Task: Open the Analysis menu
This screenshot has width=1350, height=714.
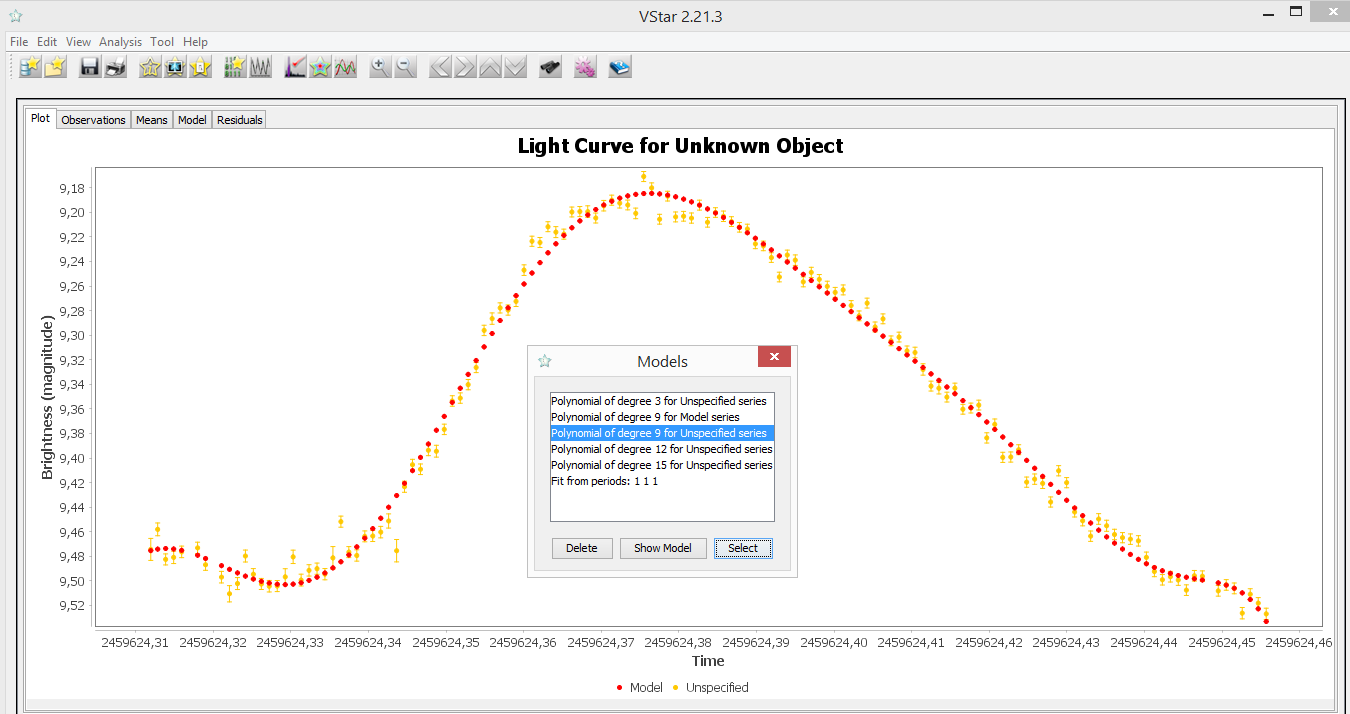Action: 121,42
